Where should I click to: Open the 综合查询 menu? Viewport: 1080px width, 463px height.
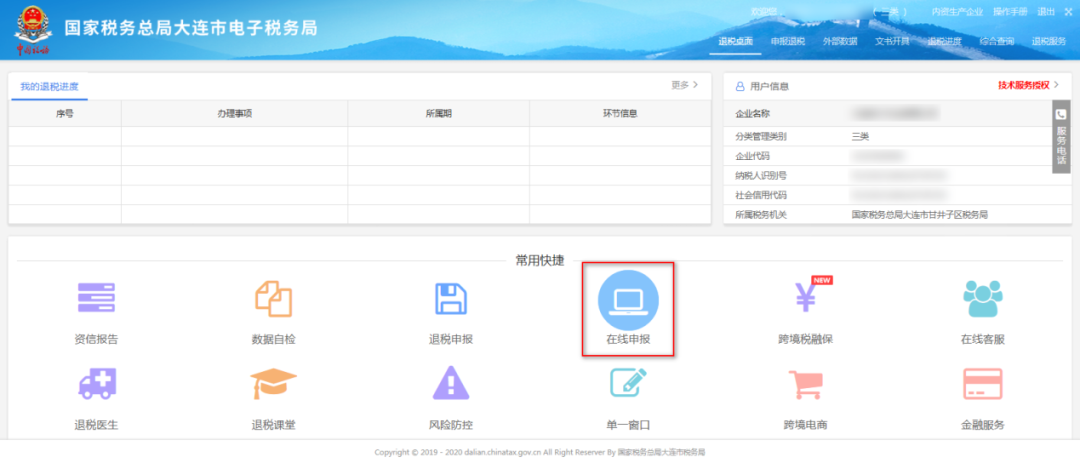coord(997,41)
